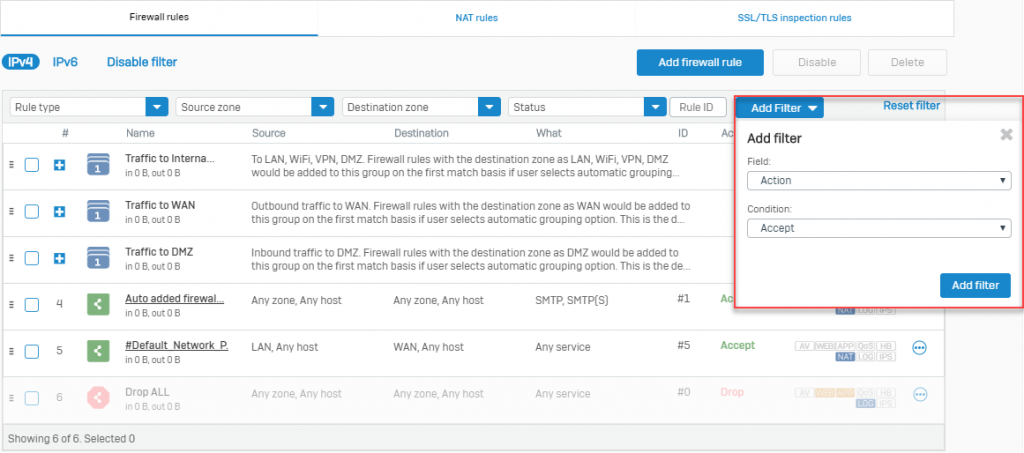Grab drag handle of Drop ALL row
This screenshot has height=453, width=1024.
[x=11, y=398]
